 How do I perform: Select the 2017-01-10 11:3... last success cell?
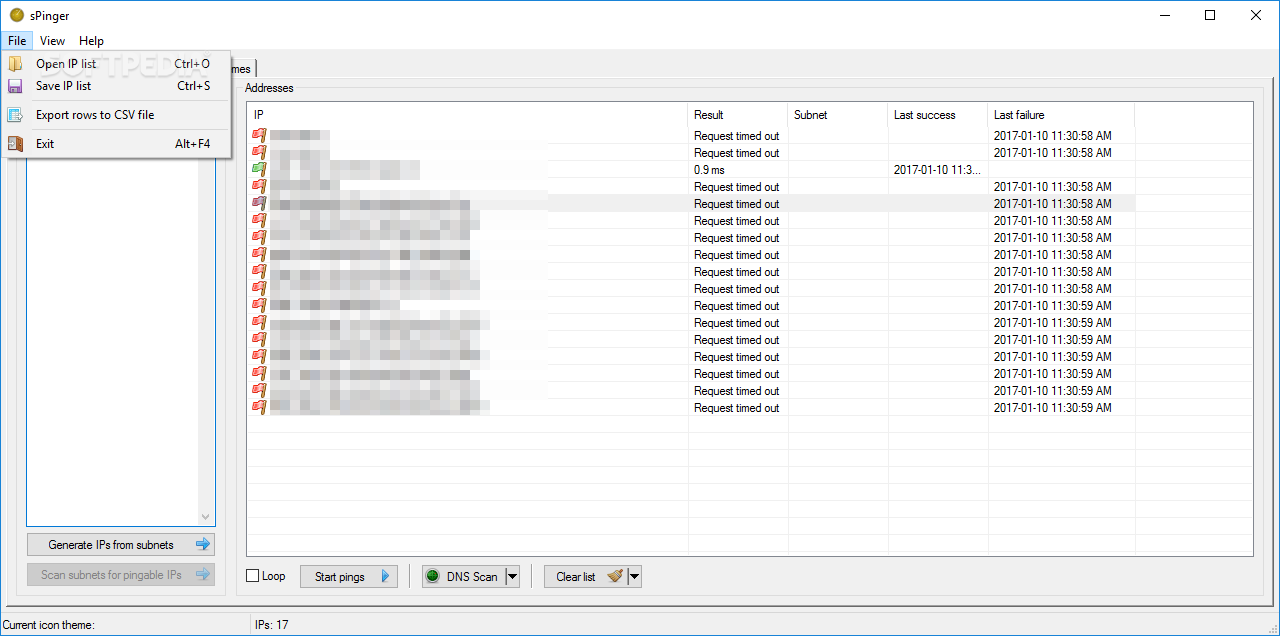click(938, 170)
